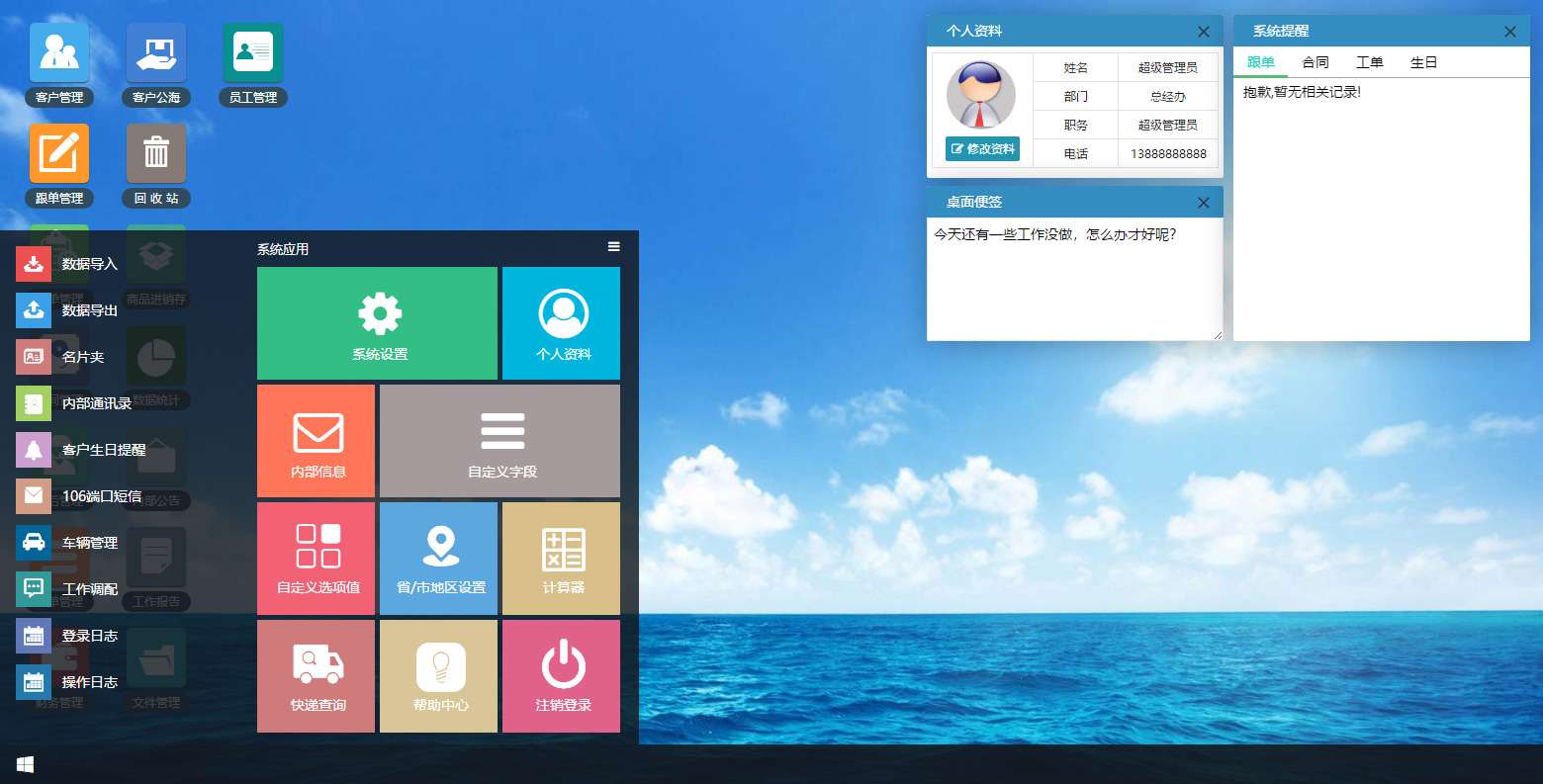The image size is (1543, 784).
Task: Click 注销登录 to log out
Action: (560, 676)
